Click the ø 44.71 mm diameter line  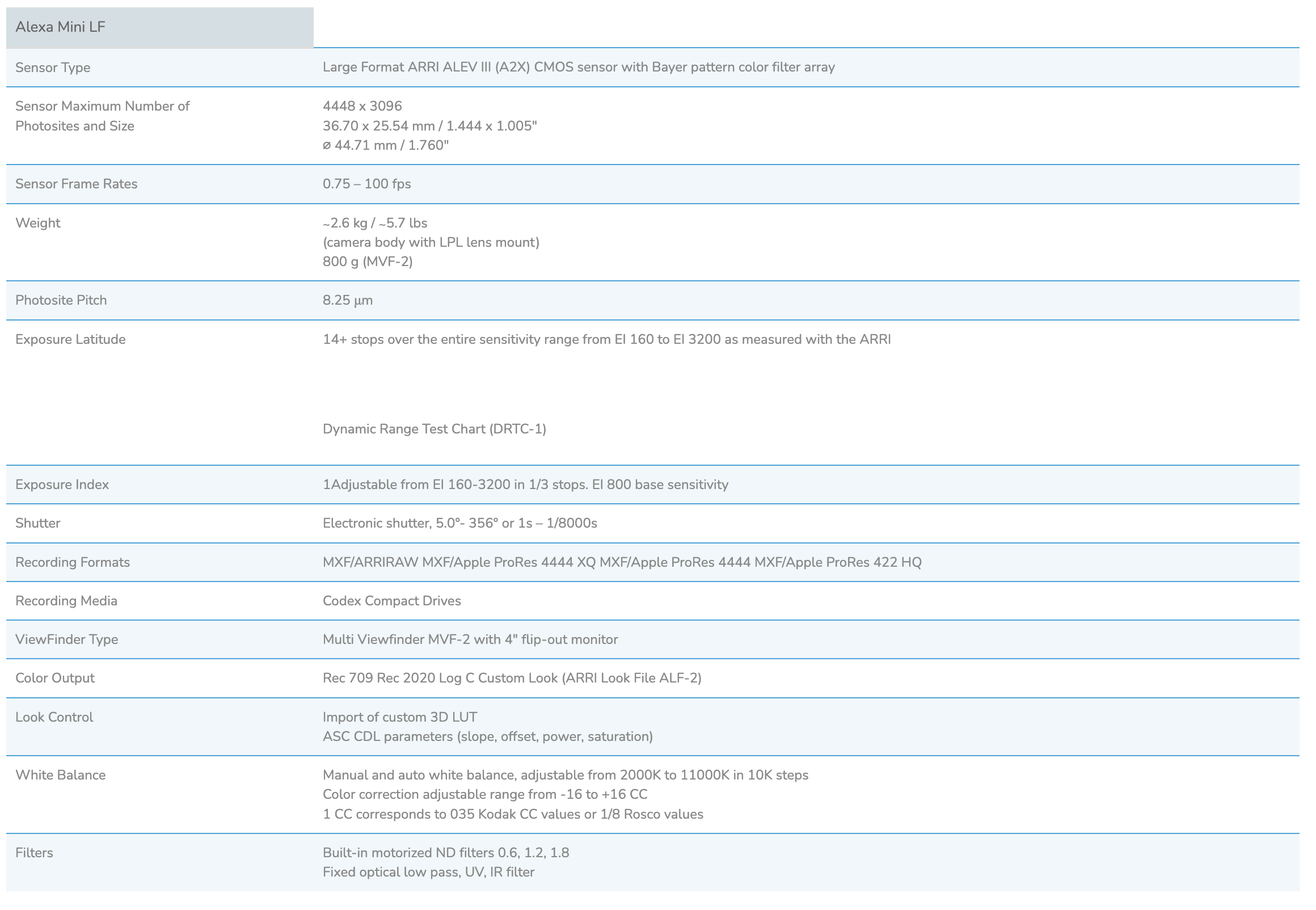tap(386, 145)
